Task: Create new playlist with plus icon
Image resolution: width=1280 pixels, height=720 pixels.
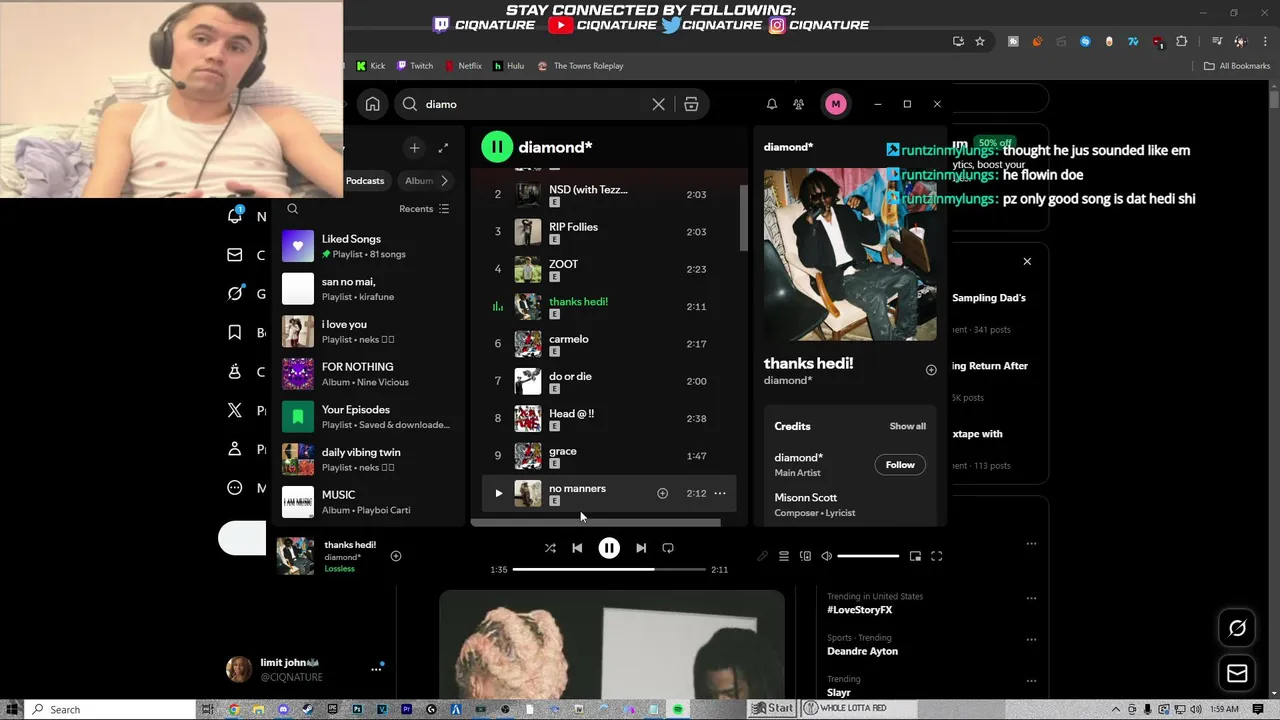Action: (x=414, y=148)
